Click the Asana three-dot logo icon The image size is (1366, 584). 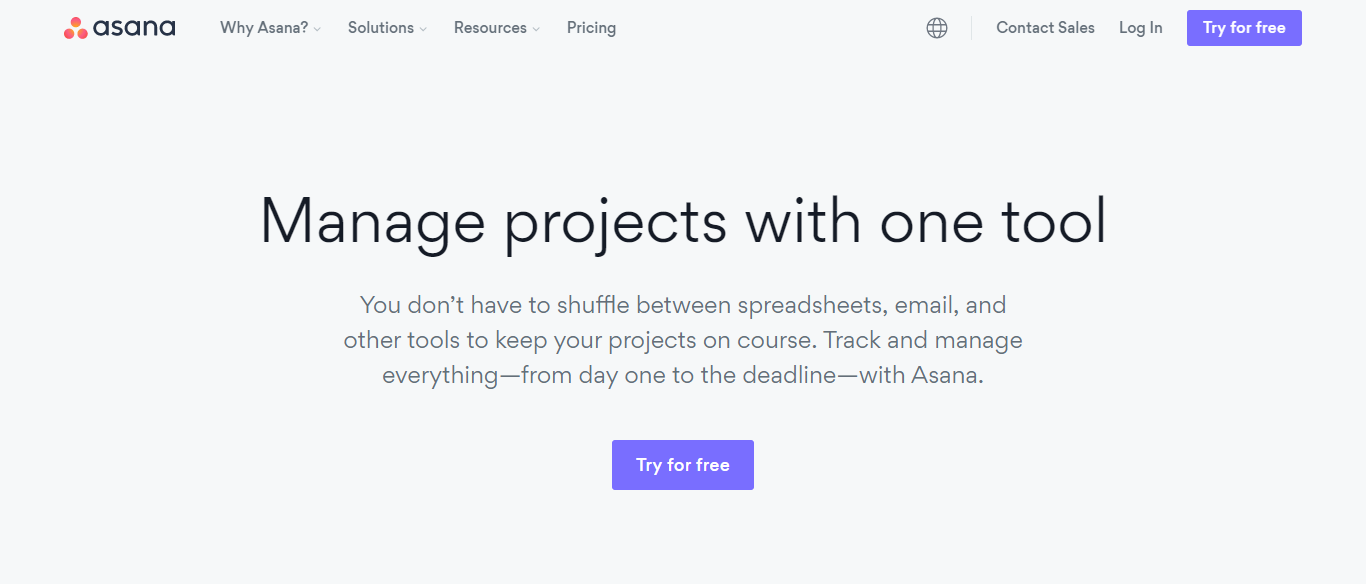click(x=74, y=27)
